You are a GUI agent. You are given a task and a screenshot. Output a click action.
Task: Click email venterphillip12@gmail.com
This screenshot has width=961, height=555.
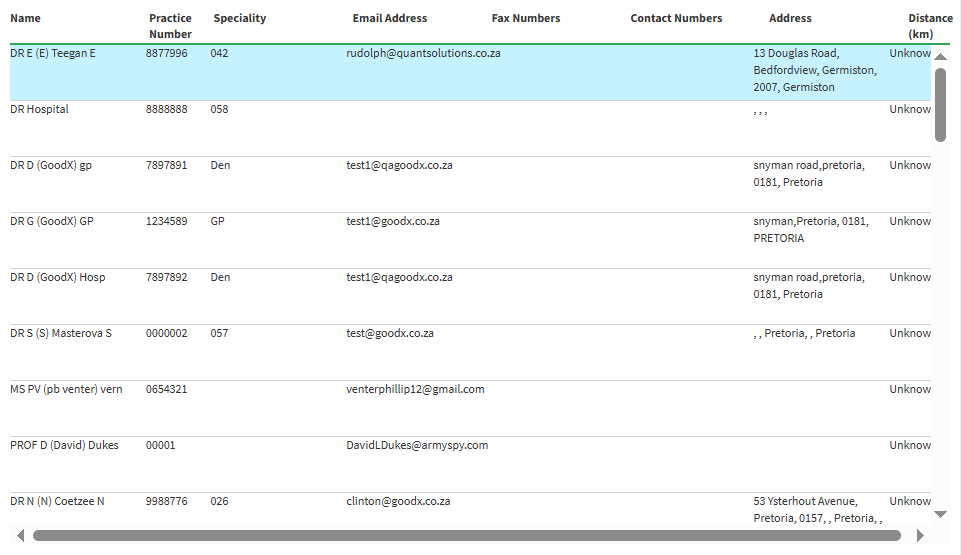click(415, 389)
